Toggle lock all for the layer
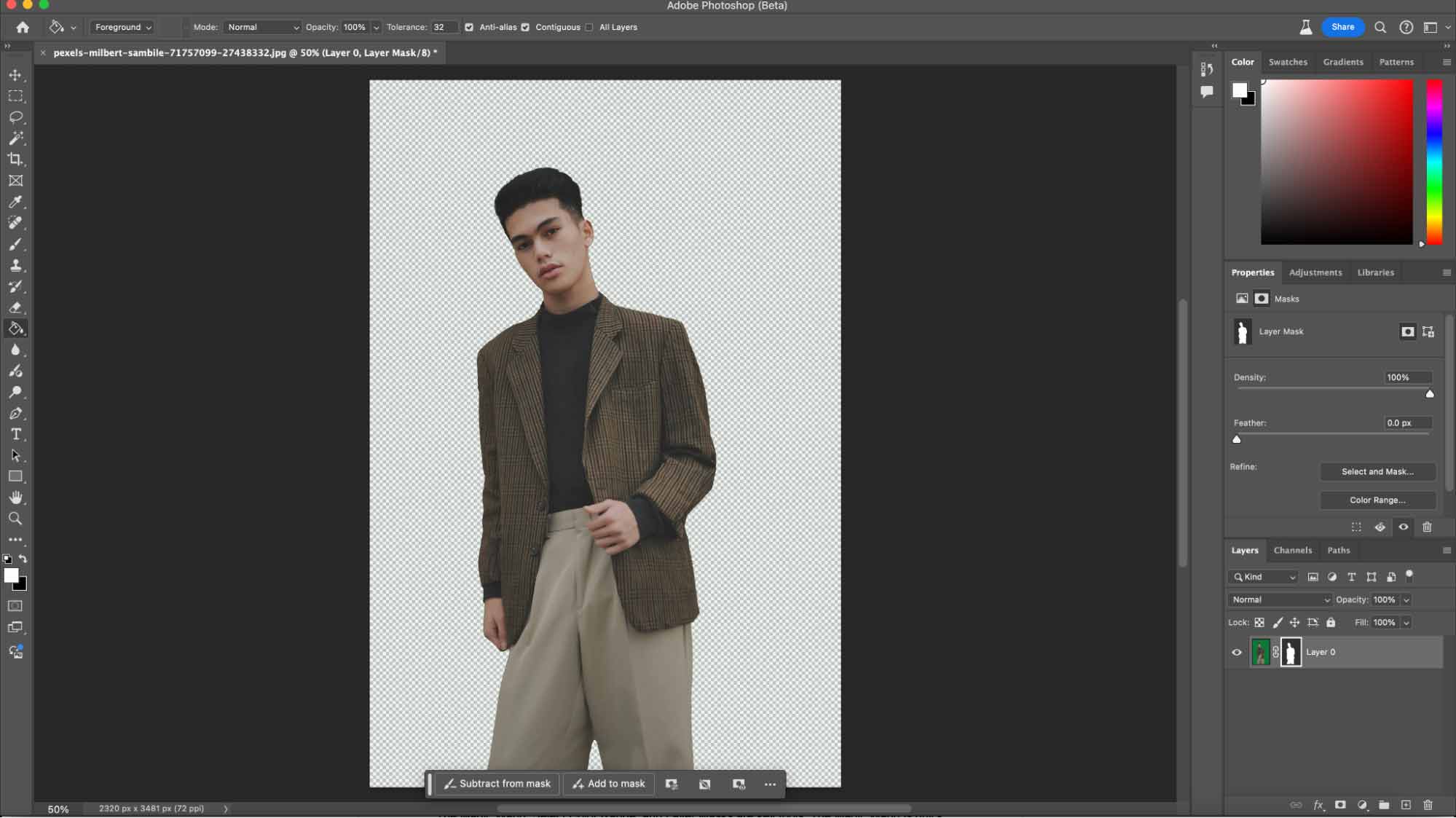The width and height of the screenshot is (1456, 818). 1331,622
